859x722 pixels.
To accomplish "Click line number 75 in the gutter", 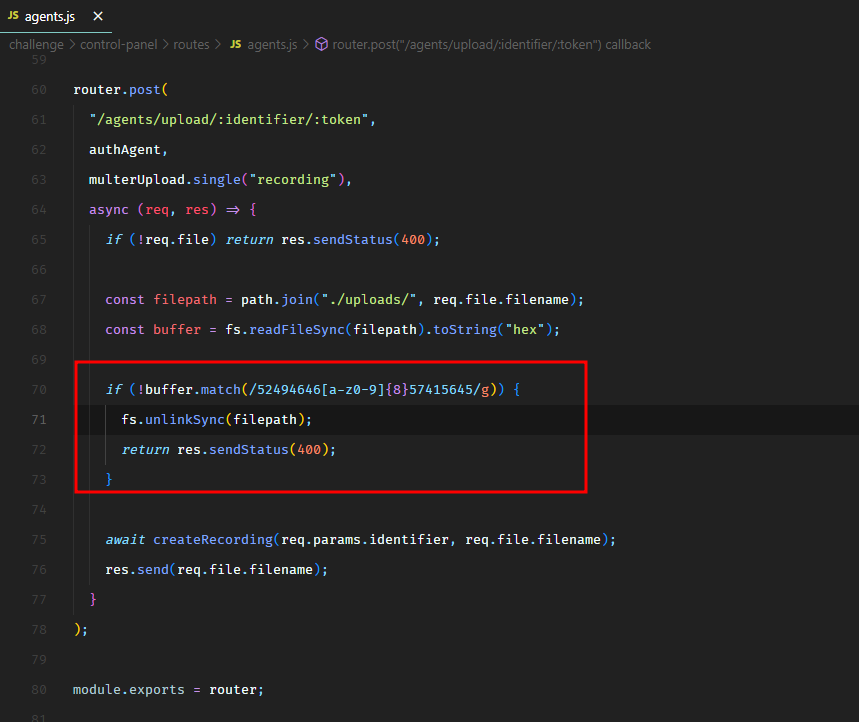I will (39, 540).
